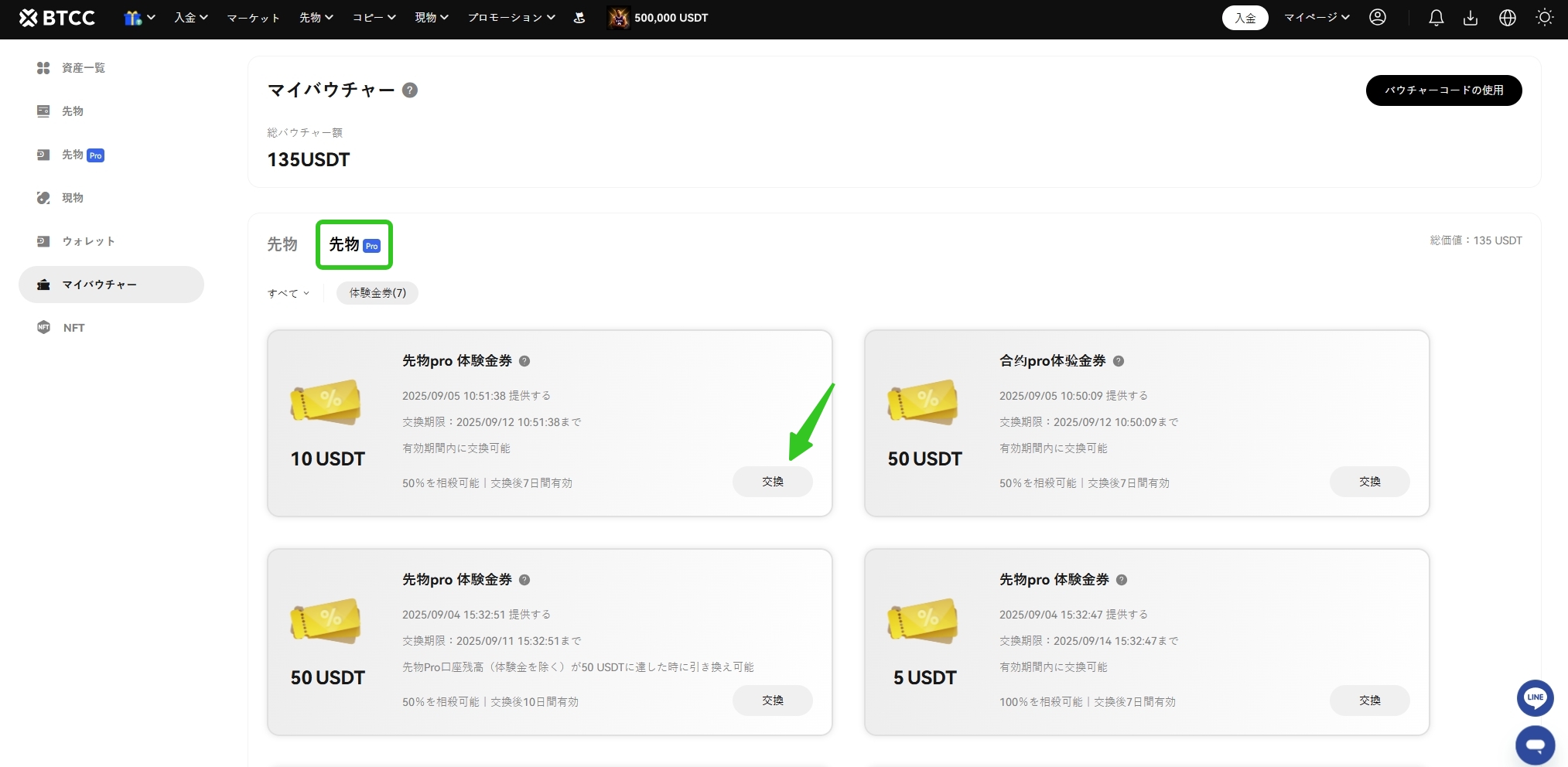The height and width of the screenshot is (767, 1568).
Task: Expand the マイページ dropdown menu
Action: (1317, 18)
